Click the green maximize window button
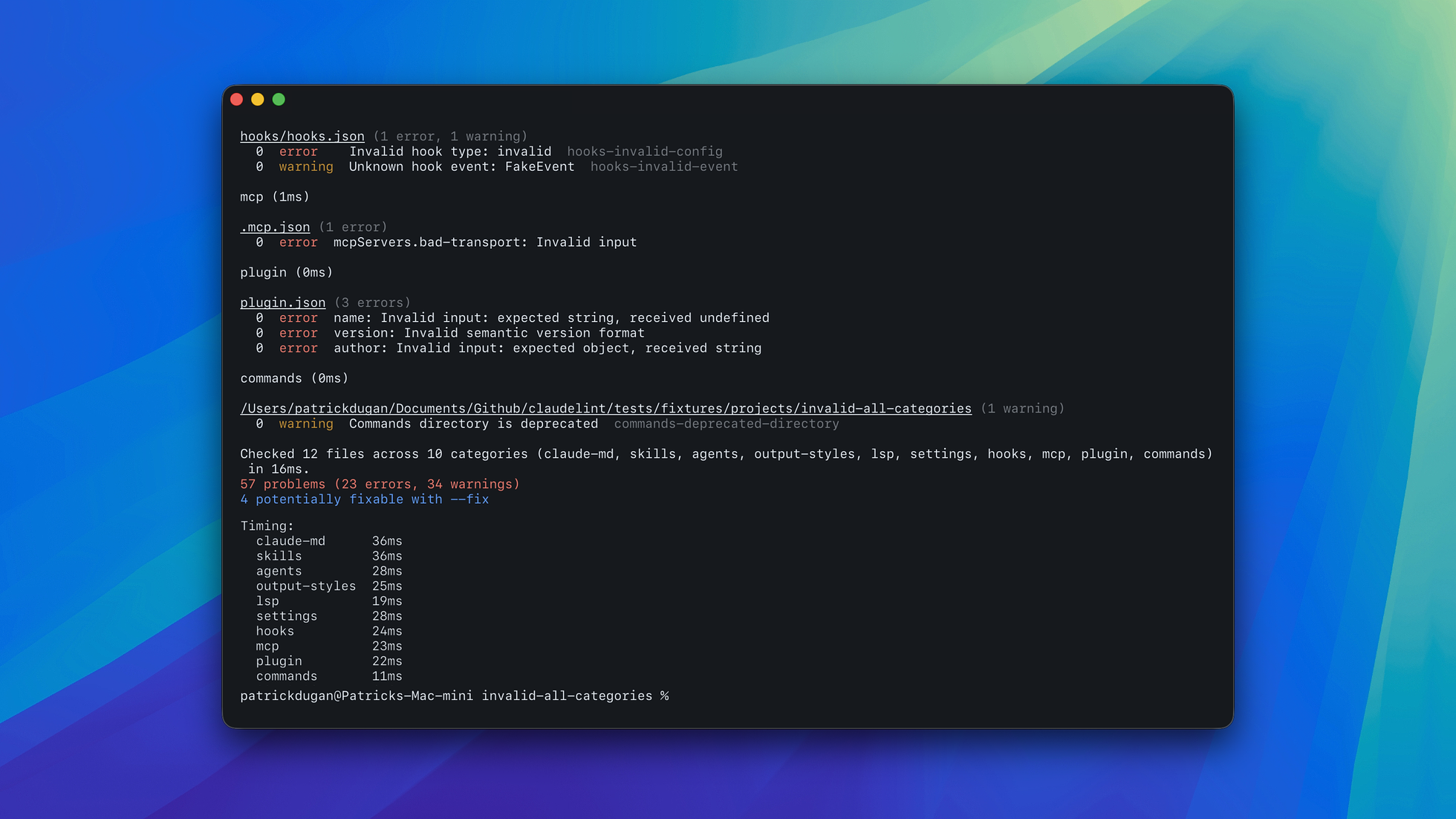 click(x=279, y=100)
